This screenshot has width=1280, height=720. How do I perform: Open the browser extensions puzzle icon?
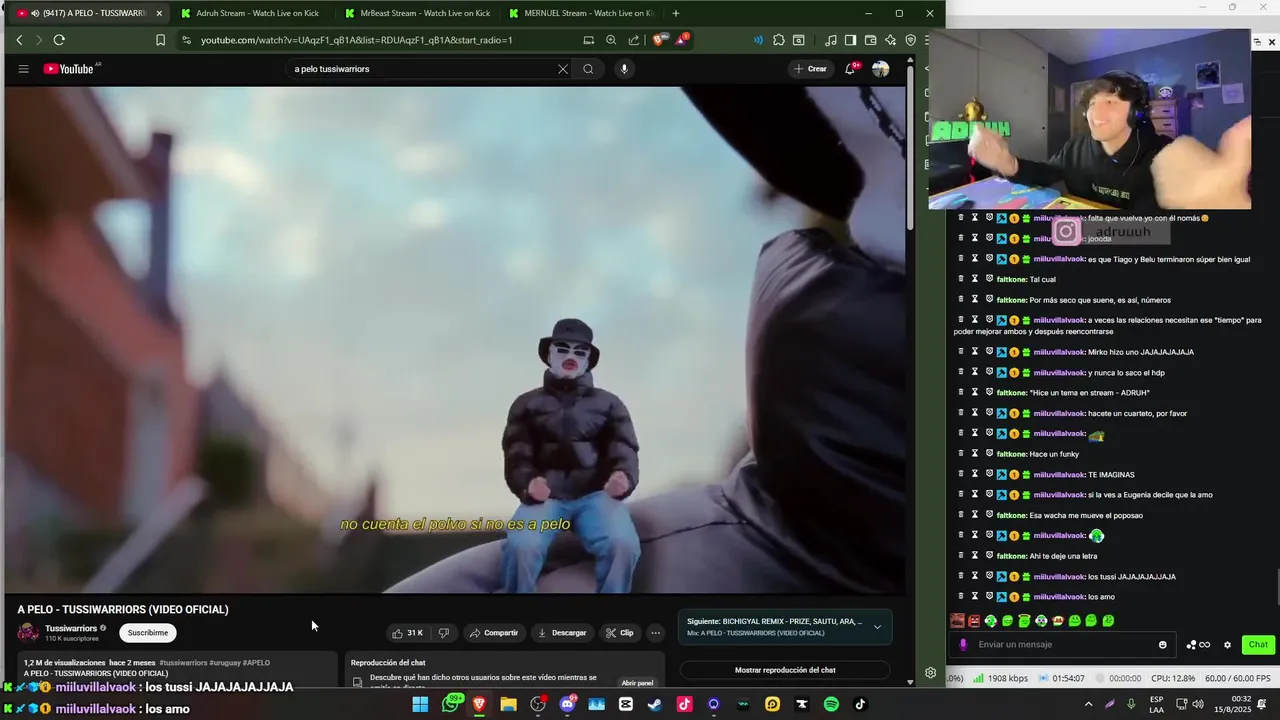[778, 40]
